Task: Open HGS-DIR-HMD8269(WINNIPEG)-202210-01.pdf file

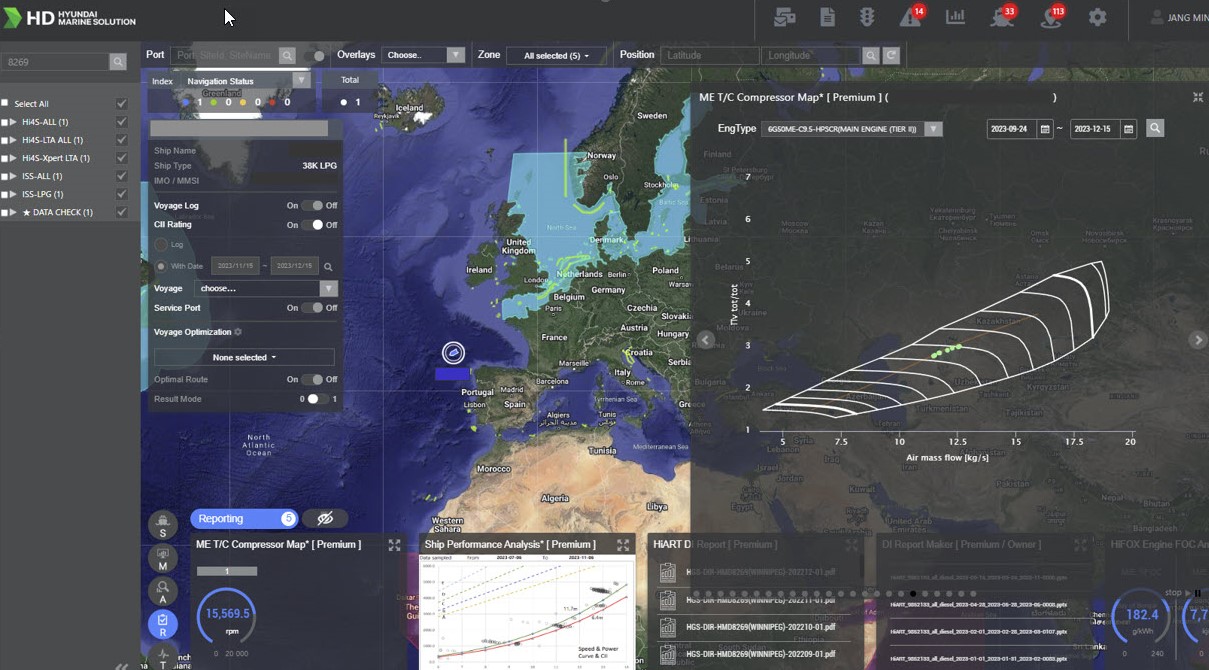Action: coord(760,627)
